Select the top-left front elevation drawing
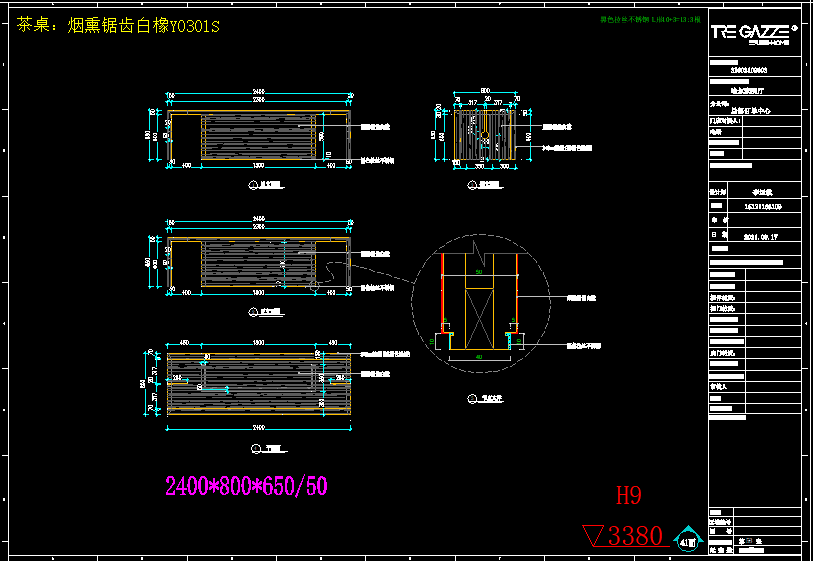The height and width of the screenshot is (561, 813). coord(259,137)
